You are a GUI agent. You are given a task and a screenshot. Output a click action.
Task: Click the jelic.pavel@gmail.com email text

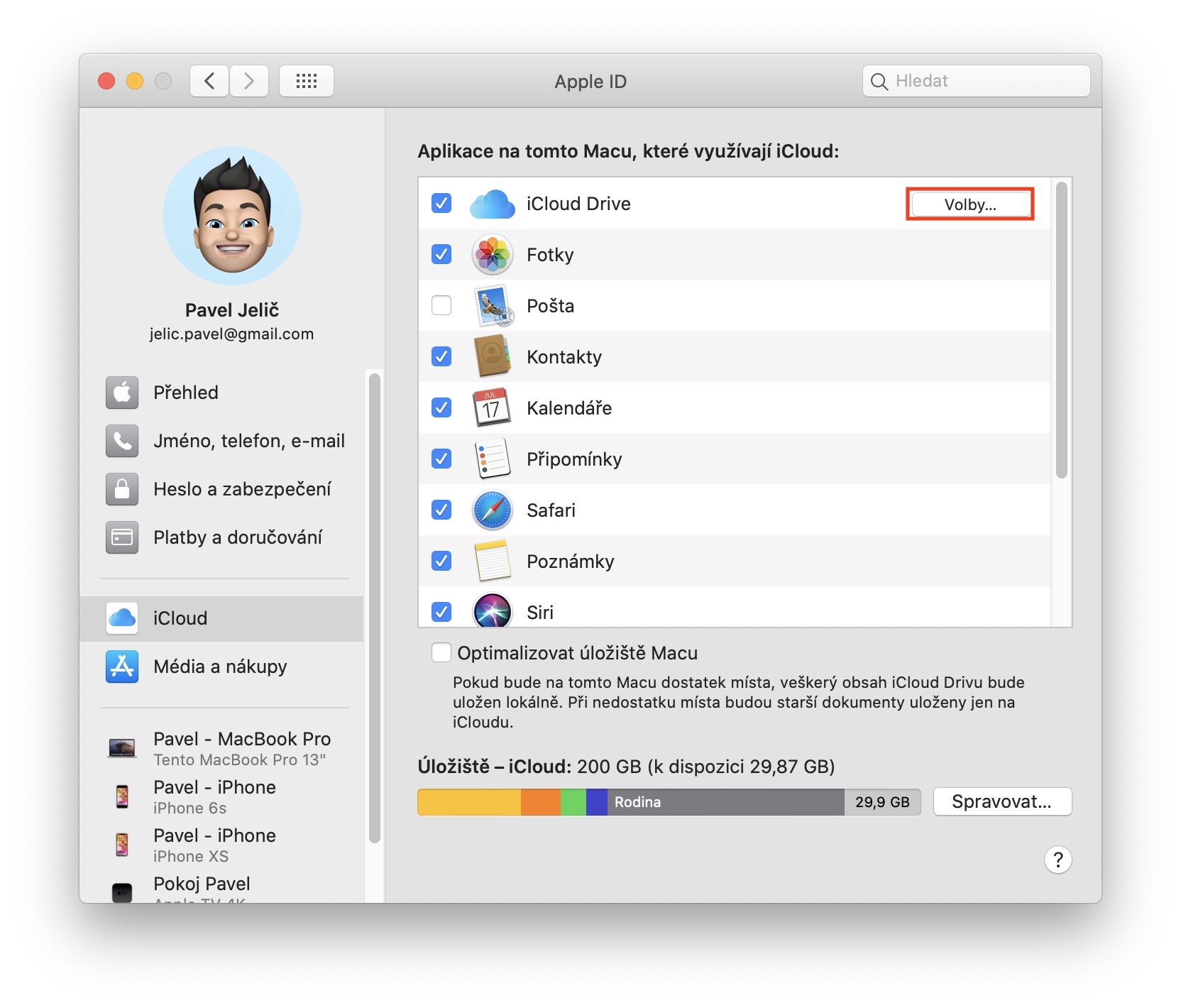coord(231,334)
